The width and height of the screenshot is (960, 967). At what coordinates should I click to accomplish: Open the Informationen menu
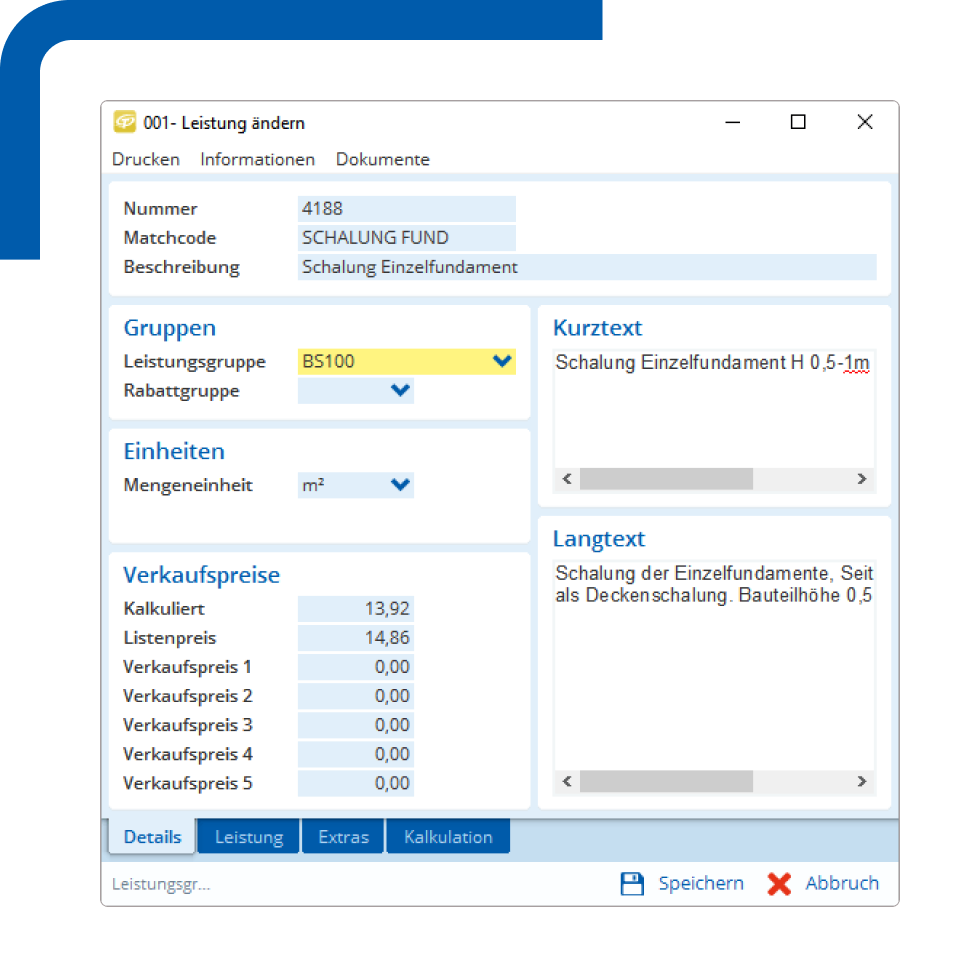coord(257,159)
